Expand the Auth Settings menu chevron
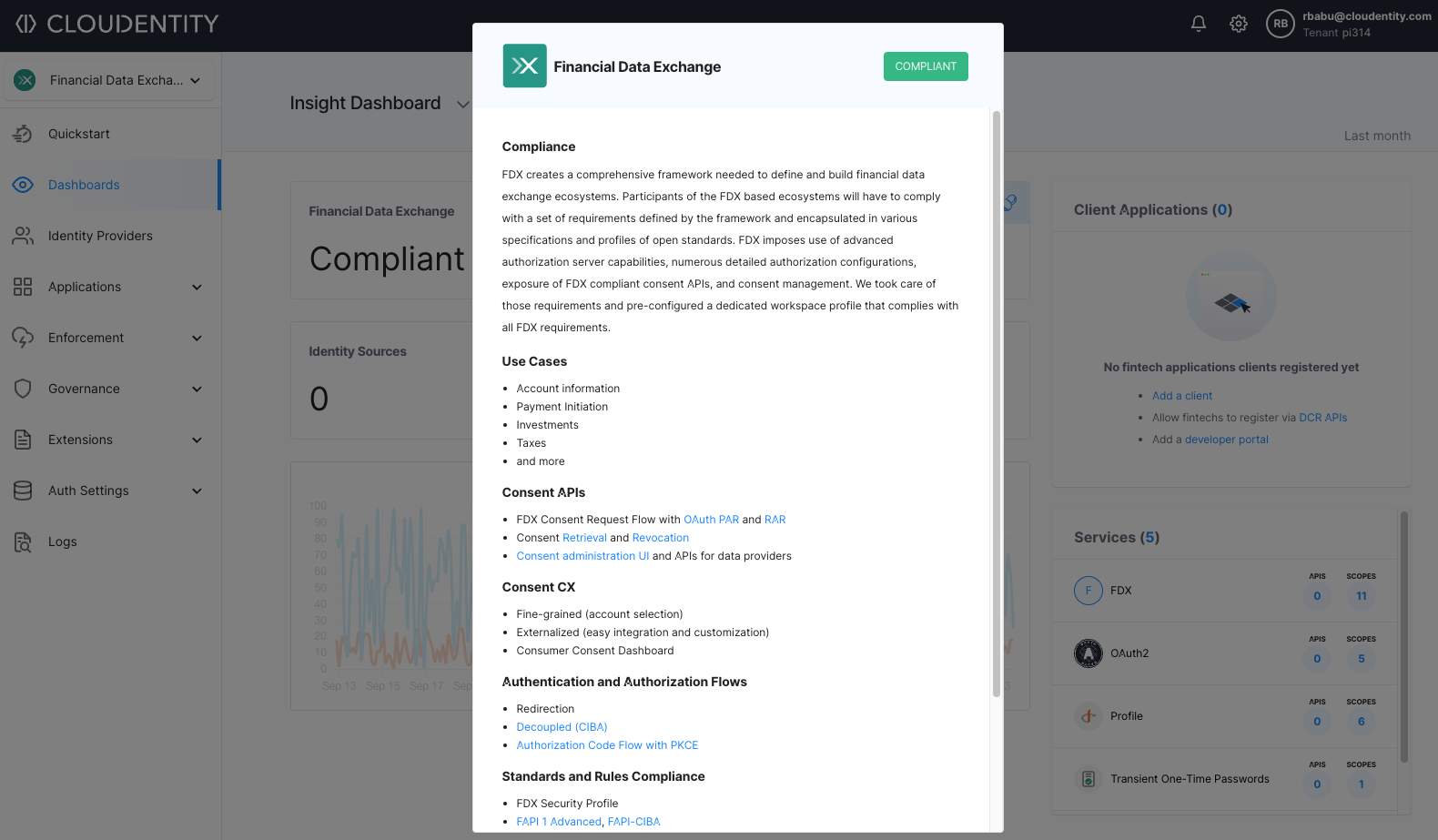 197,491
